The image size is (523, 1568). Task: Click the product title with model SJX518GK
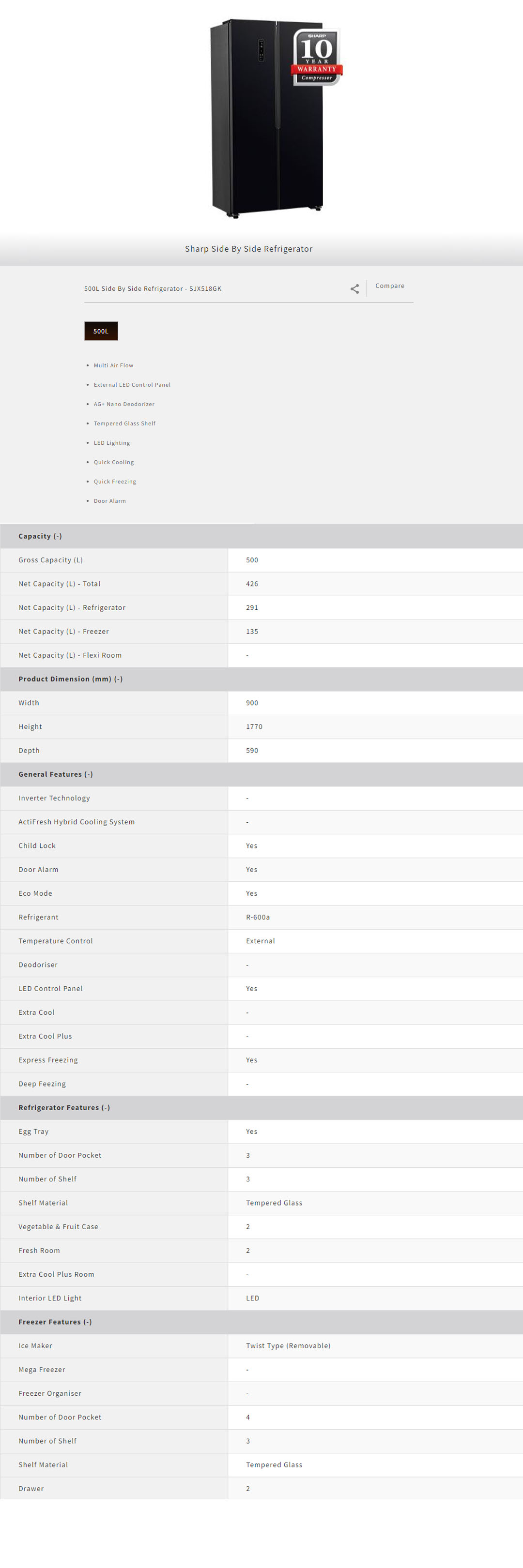tap(153, 288)
